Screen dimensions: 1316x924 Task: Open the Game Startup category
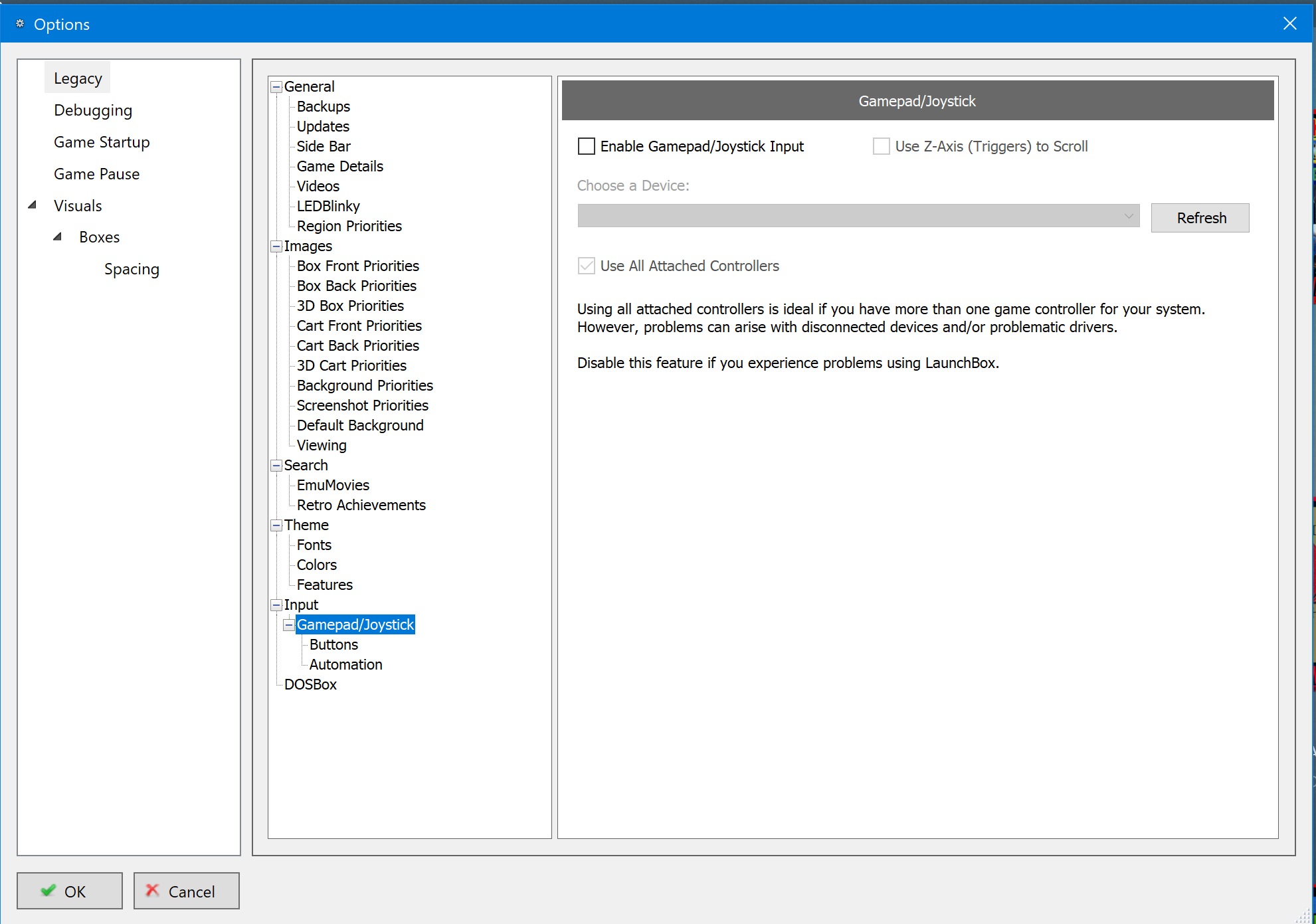pyautogui.click(x=102, y=142)
